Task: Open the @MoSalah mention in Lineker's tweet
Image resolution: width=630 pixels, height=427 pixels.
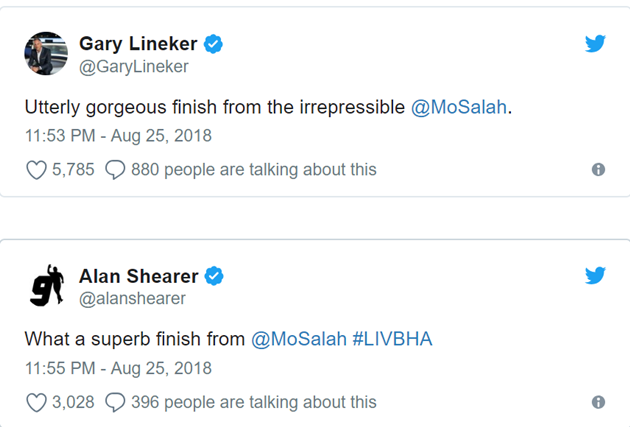Action: click(x=460, y=107)
